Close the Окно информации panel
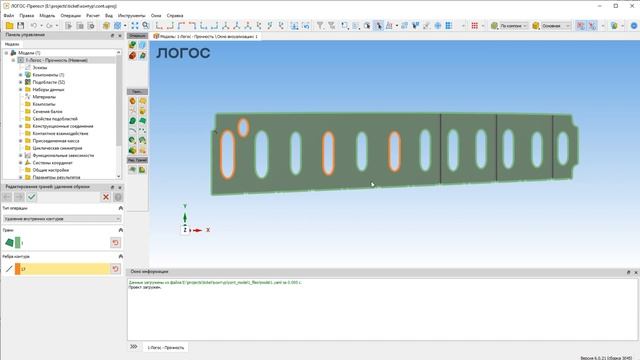 [636, 272]
